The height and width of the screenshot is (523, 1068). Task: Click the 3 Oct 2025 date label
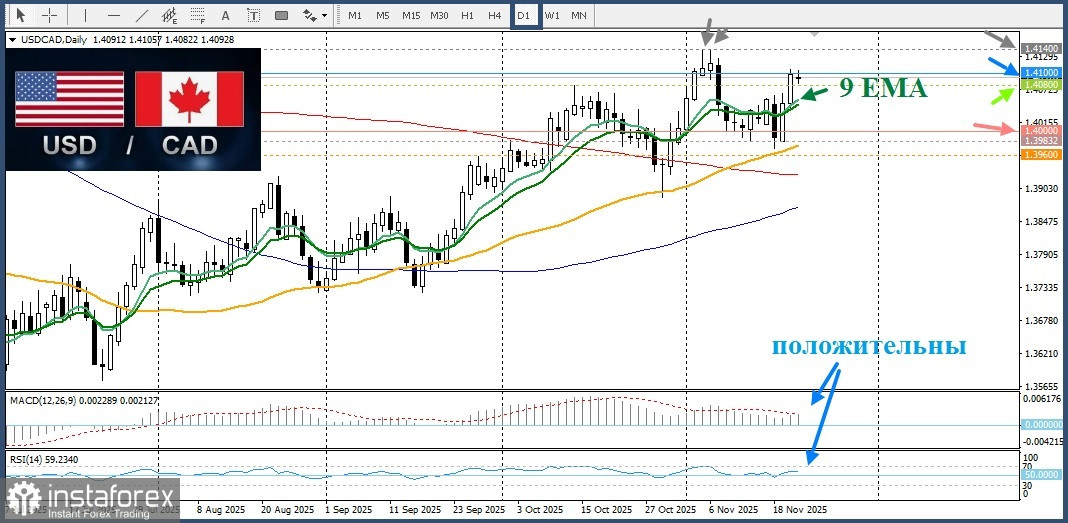[x=541, y=509]
